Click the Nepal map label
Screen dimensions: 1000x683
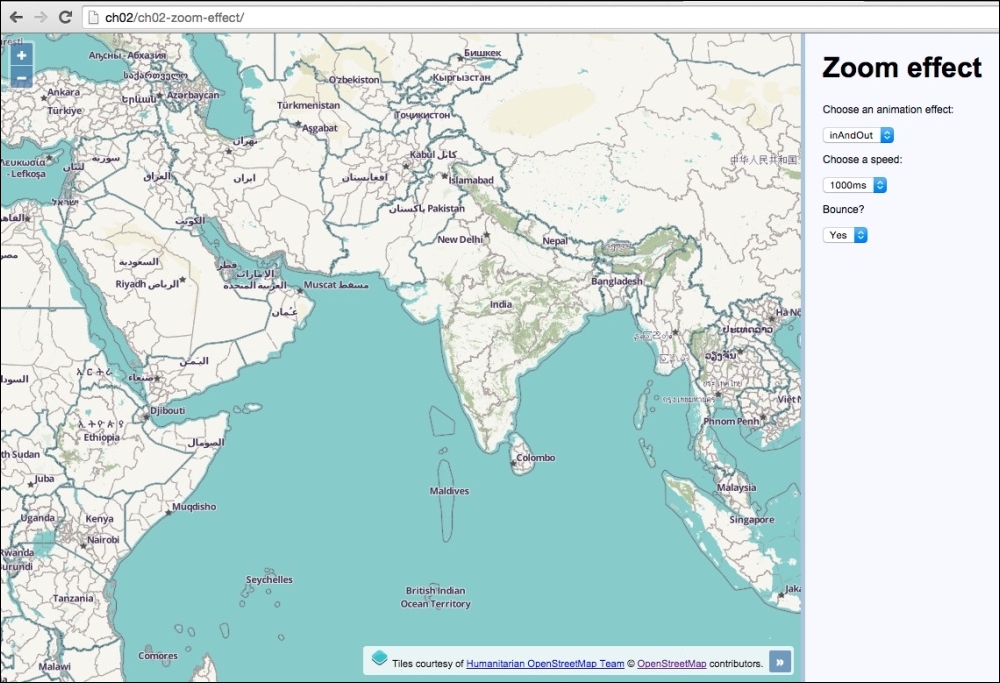tap(555, 241)
